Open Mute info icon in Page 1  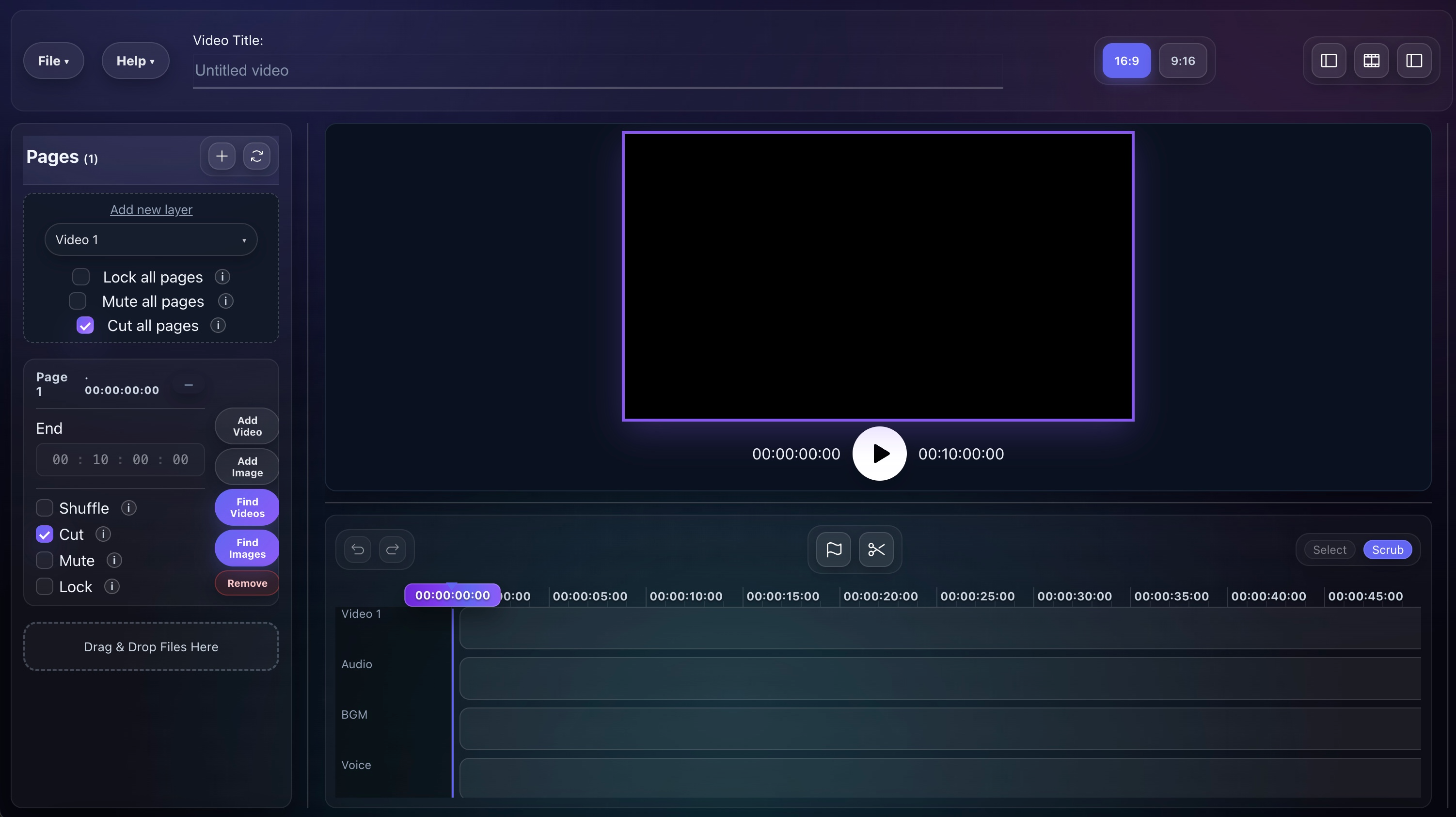coord(114,561)
